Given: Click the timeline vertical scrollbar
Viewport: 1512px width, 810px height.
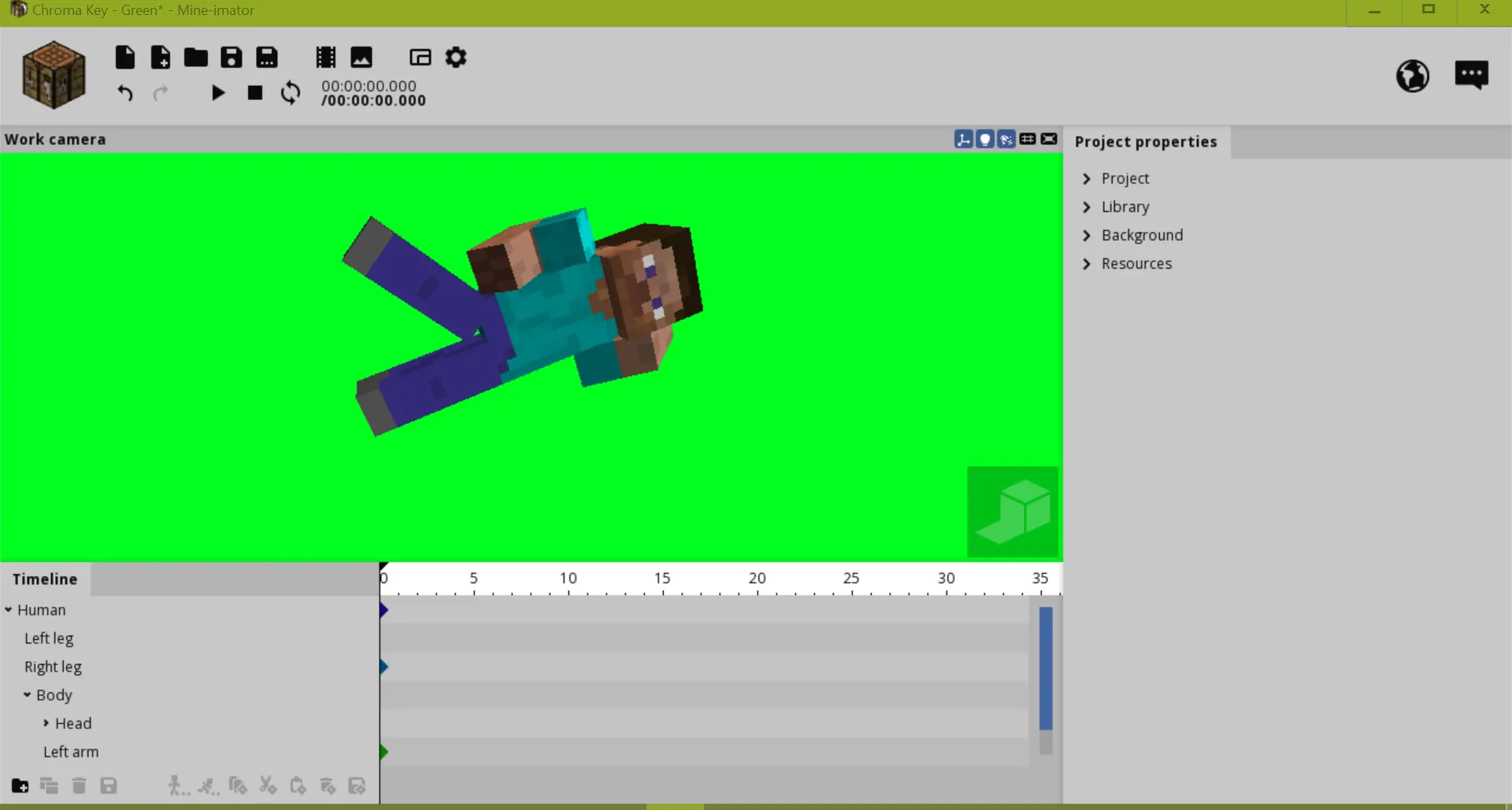Looking at the screenshot, I should (1046, 668).
